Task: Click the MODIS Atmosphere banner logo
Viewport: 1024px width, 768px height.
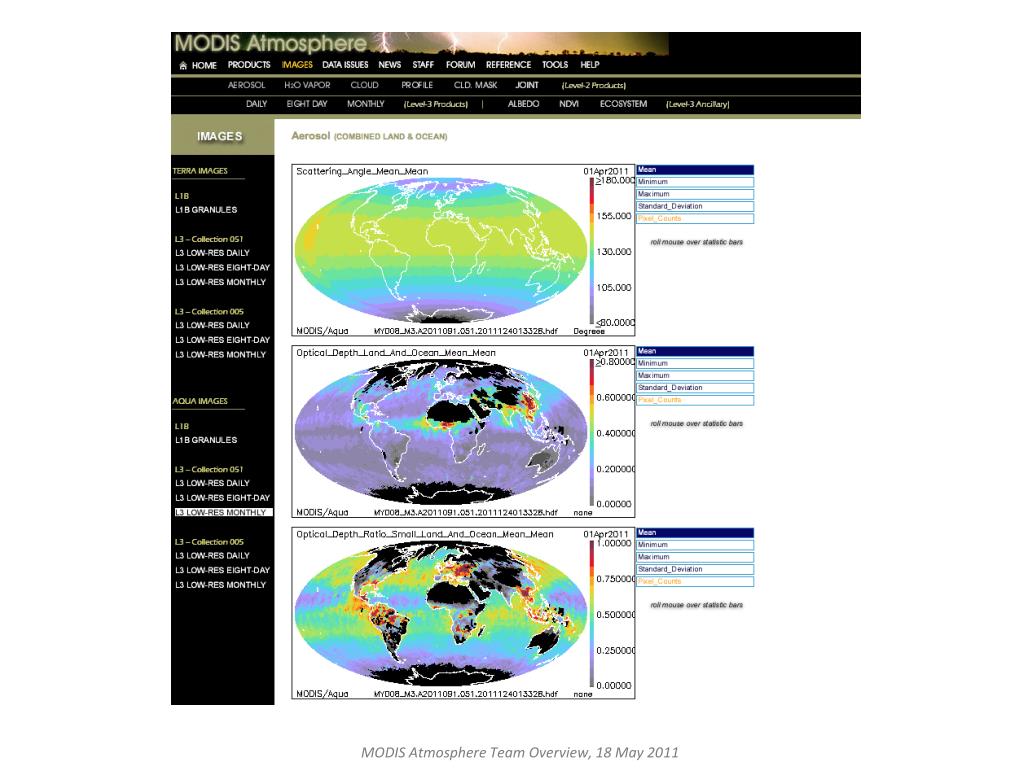Action: click(x=270, y=44)
